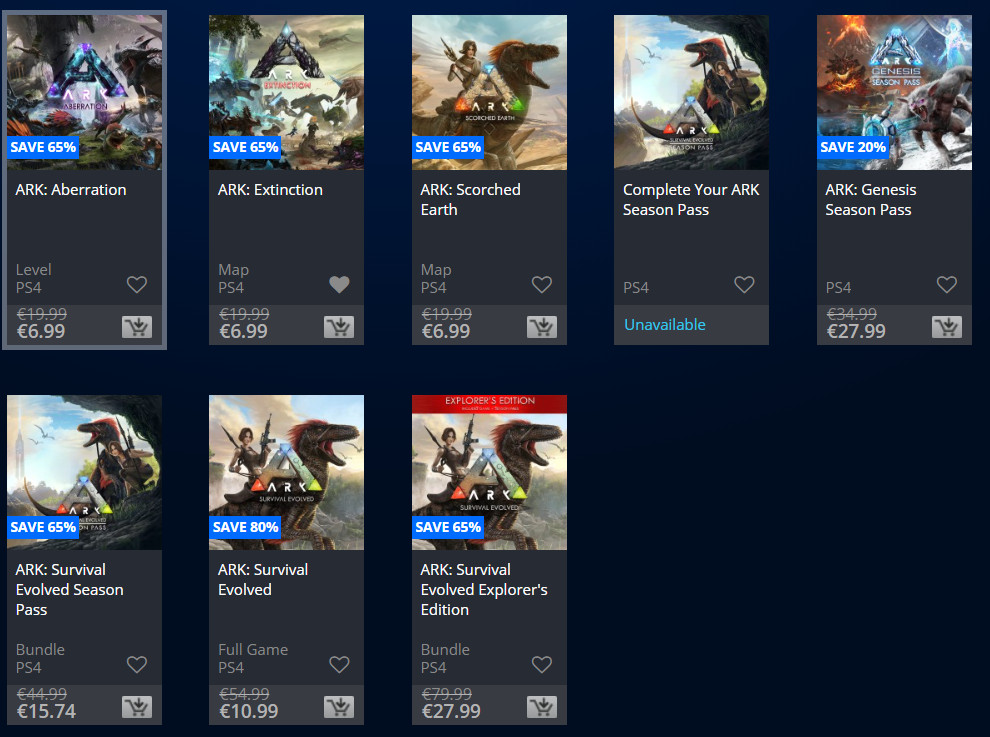Toggle wishlist heart for ARK: Aberration
990x737 pixels.
(x=137, y=285)
